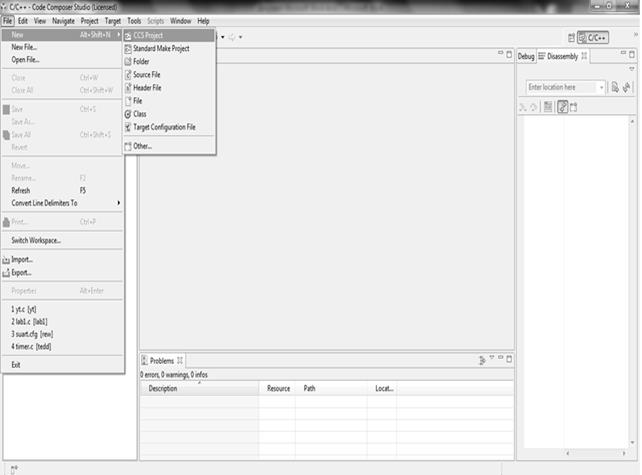Click the Source File icon
This screenshot has height=475, width=642.
128,75
